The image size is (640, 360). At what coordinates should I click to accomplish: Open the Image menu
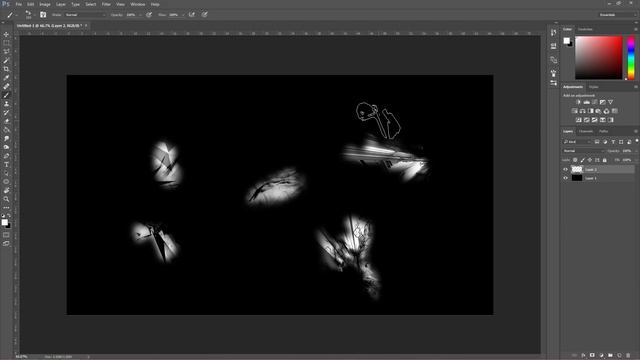[45, 4]
